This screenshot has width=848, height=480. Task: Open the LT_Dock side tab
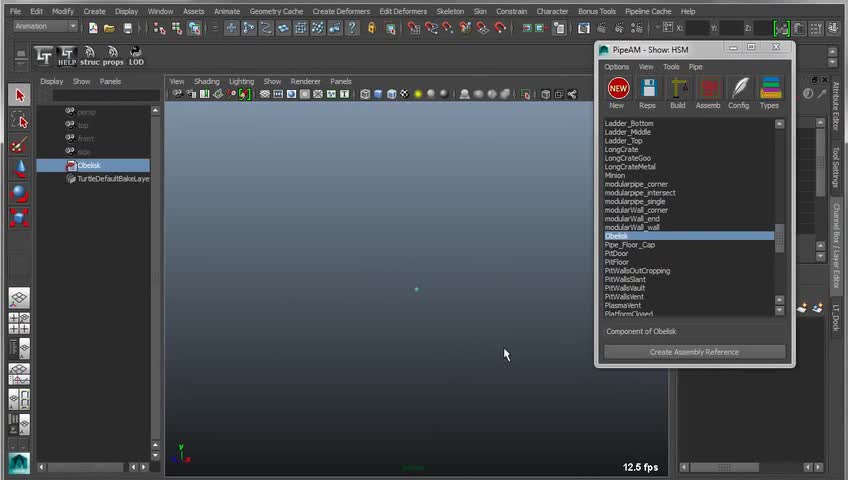(x=836, y=318)
